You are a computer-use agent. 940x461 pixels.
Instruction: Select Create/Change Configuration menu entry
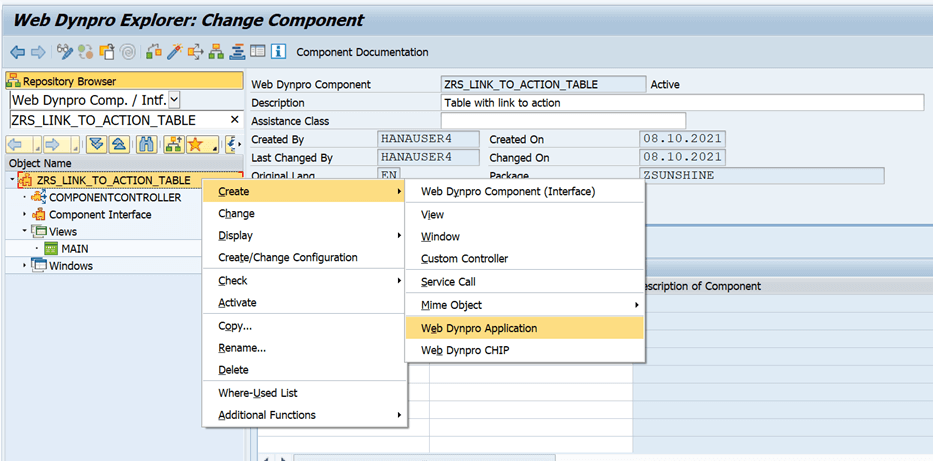pos(304,257)
